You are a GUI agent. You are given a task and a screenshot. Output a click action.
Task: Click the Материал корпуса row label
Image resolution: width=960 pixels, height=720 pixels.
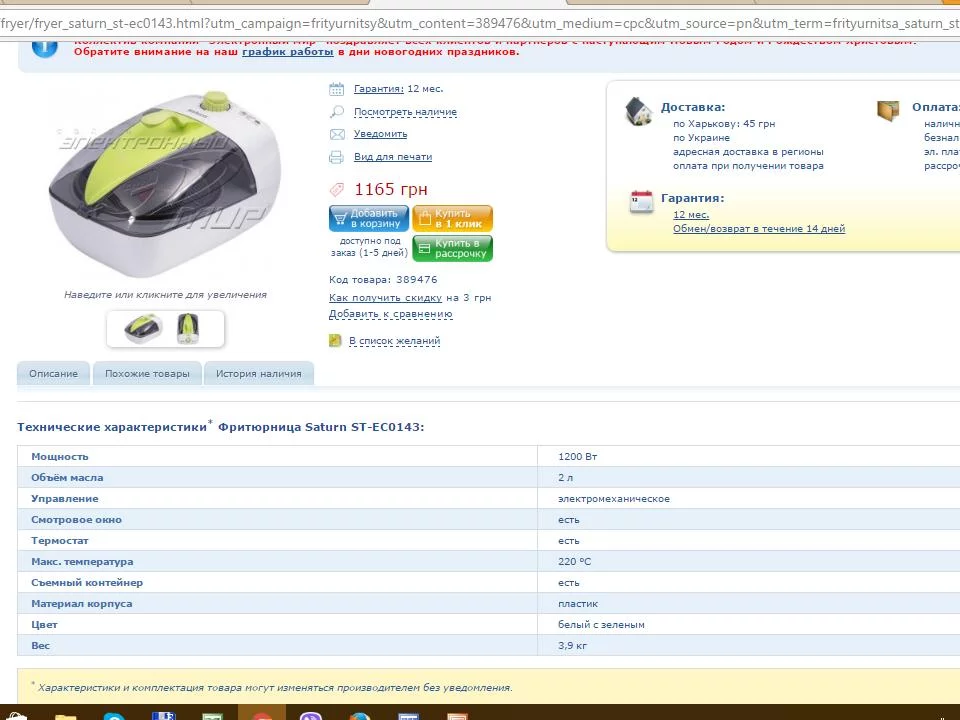81,604
